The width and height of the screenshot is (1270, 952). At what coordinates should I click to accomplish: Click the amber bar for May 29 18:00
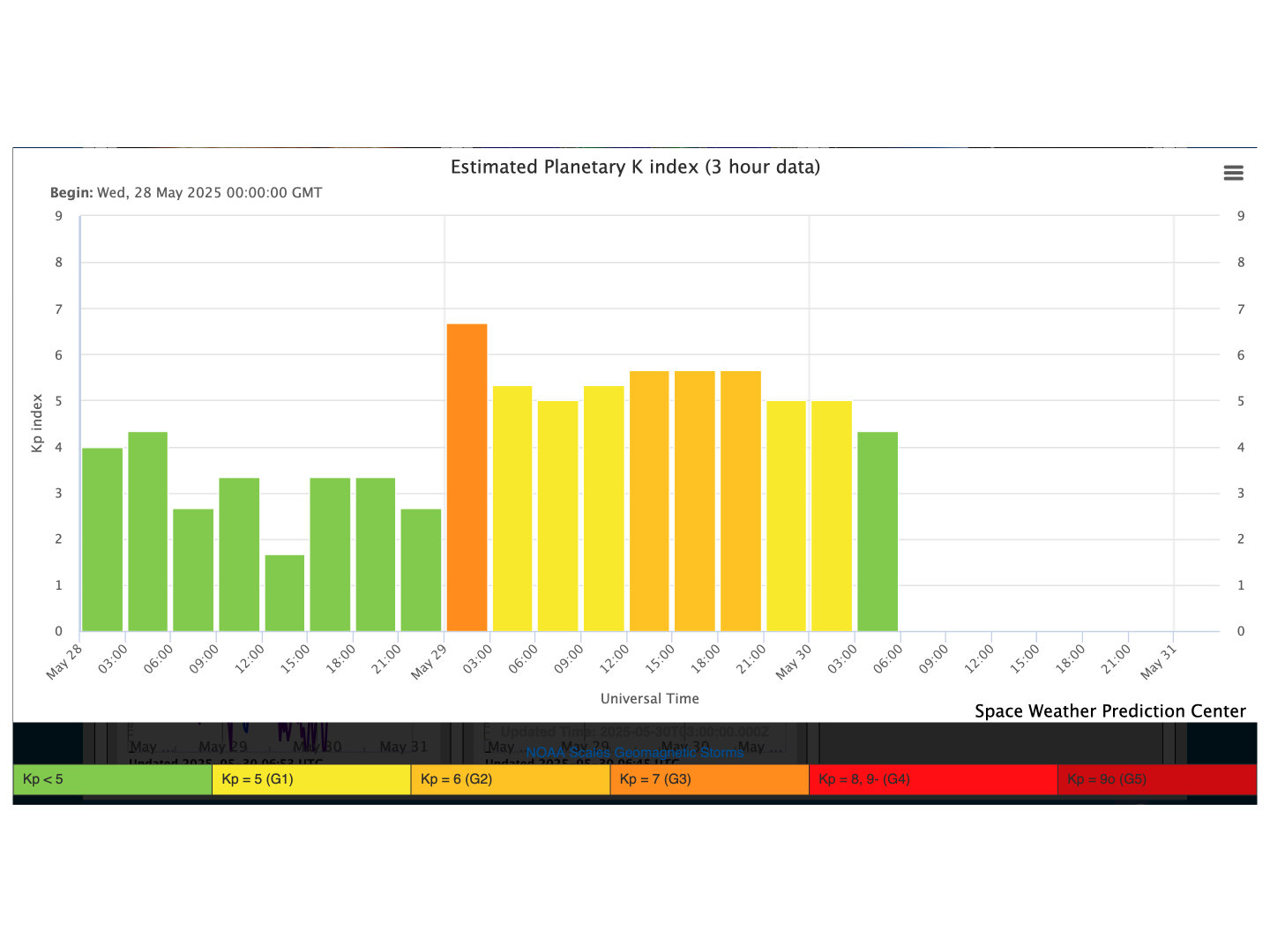[x=741, y=502]
